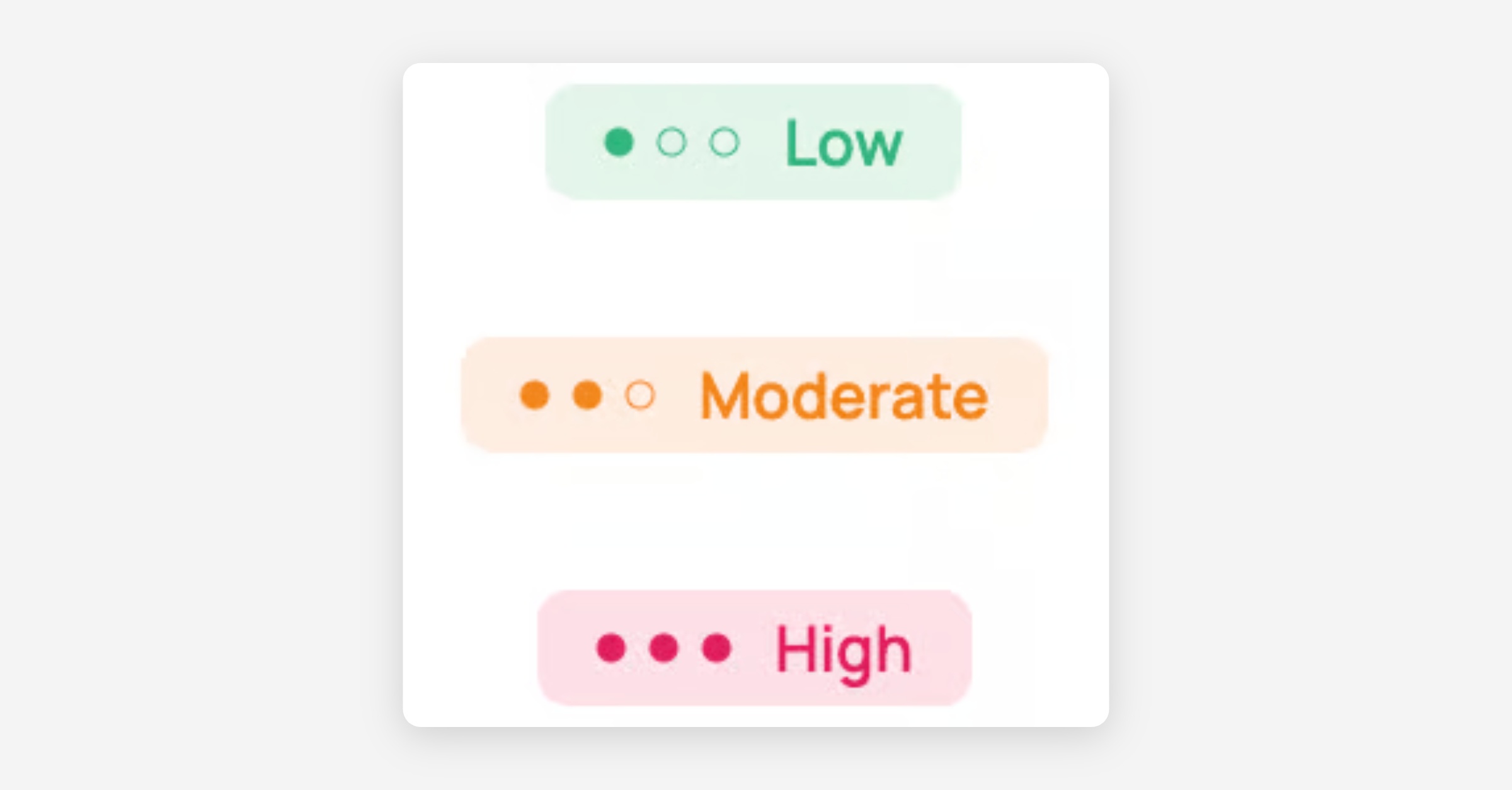Click the second filled orange dot
1512x790 pixels.
click(587, 395)
